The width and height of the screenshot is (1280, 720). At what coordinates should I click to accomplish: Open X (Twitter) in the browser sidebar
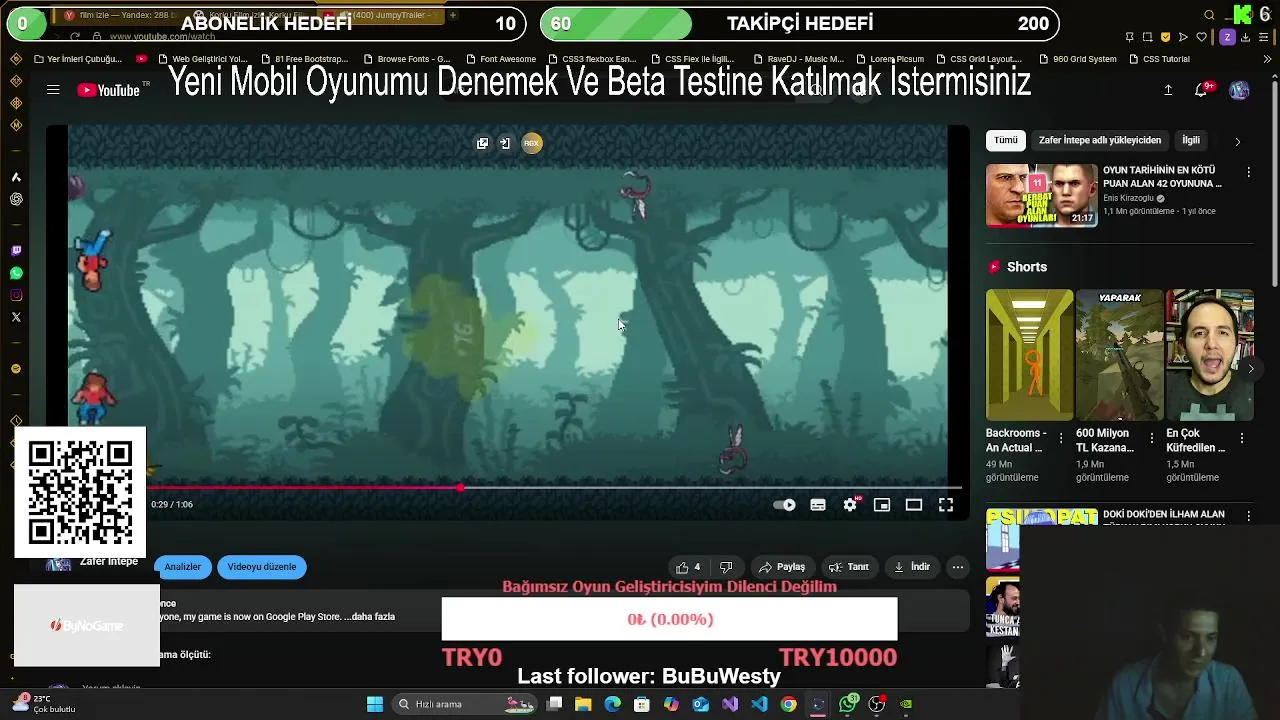point(16,317)
